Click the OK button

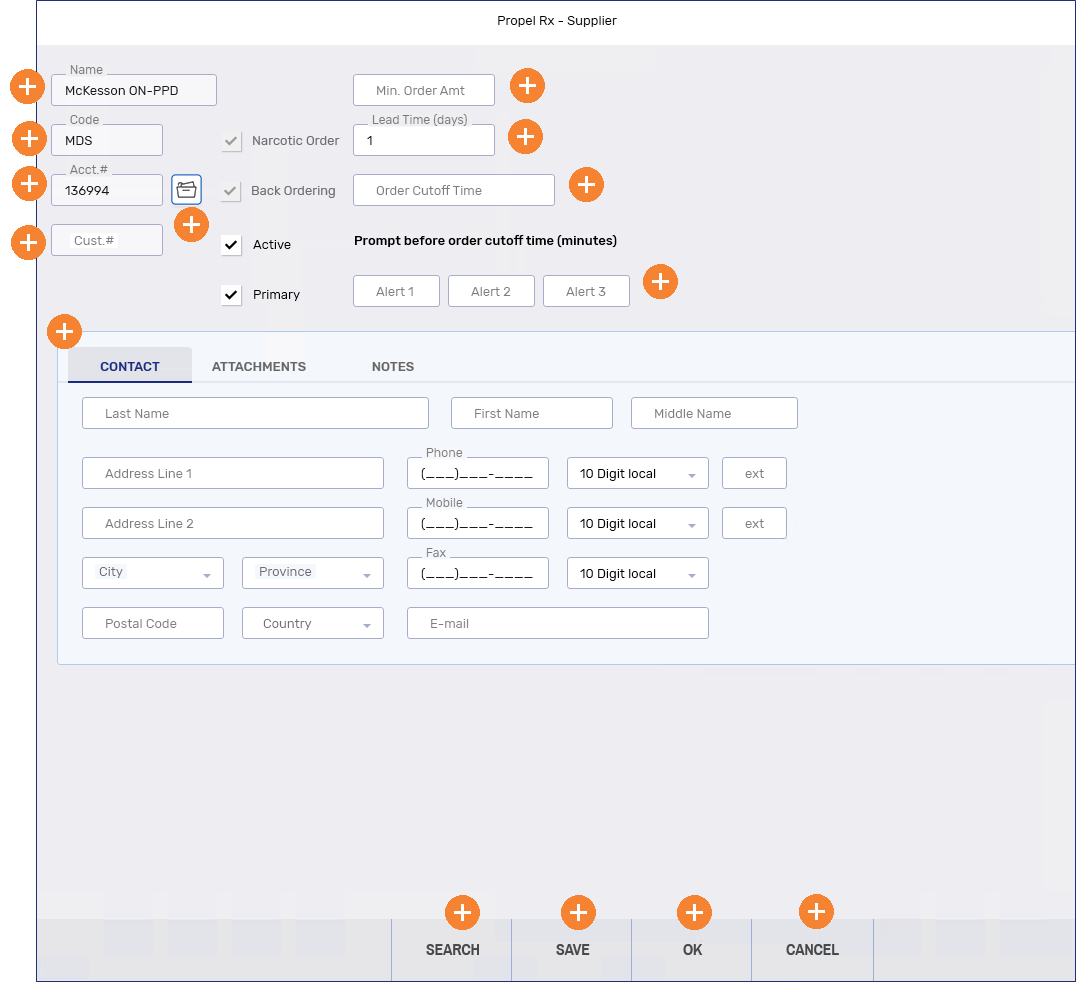tap(692, 950)
